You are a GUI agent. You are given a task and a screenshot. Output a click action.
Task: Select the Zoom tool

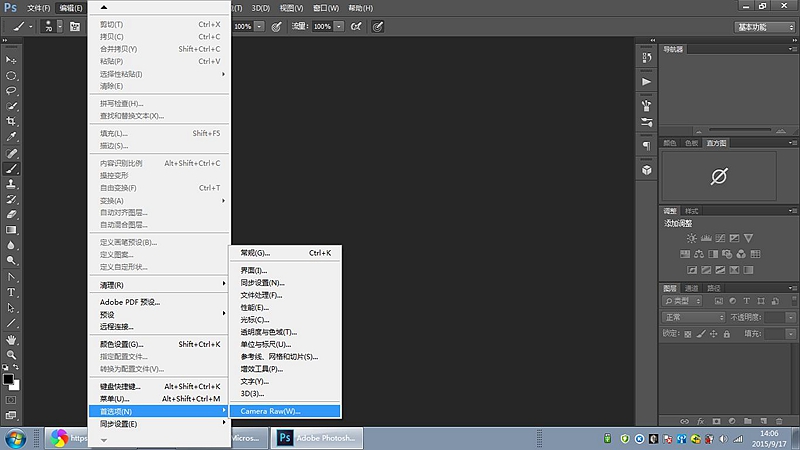coord(11,355)
